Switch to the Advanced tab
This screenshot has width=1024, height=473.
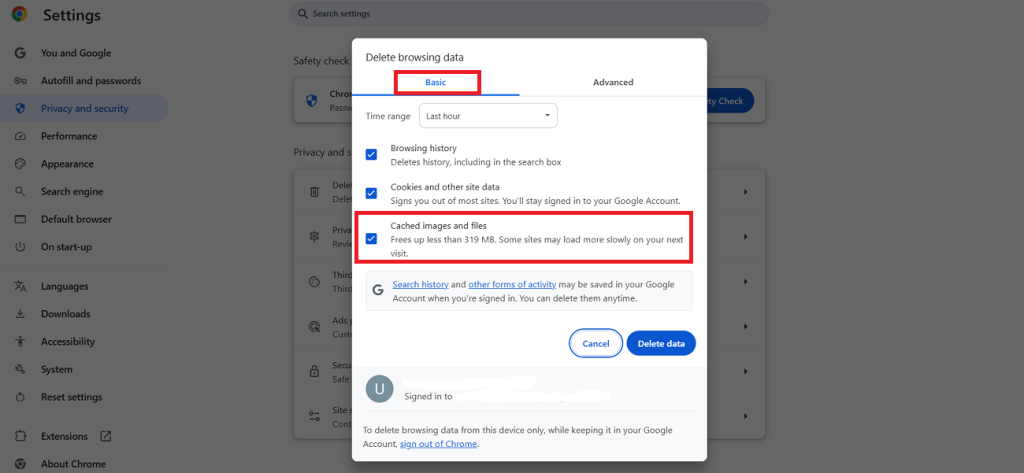point(612,82)
